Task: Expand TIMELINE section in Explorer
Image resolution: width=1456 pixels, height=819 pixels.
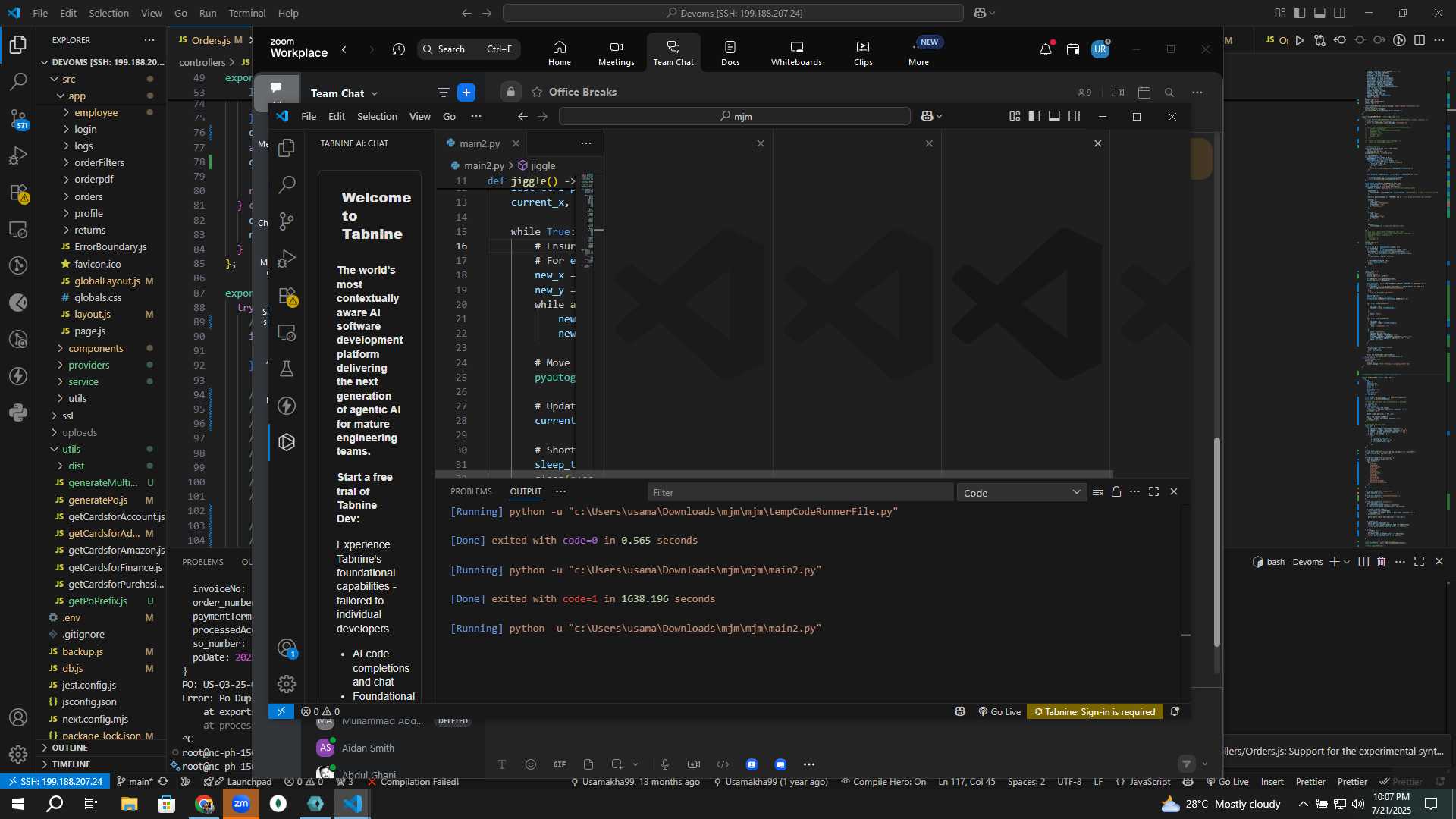Action: [71, 764]
